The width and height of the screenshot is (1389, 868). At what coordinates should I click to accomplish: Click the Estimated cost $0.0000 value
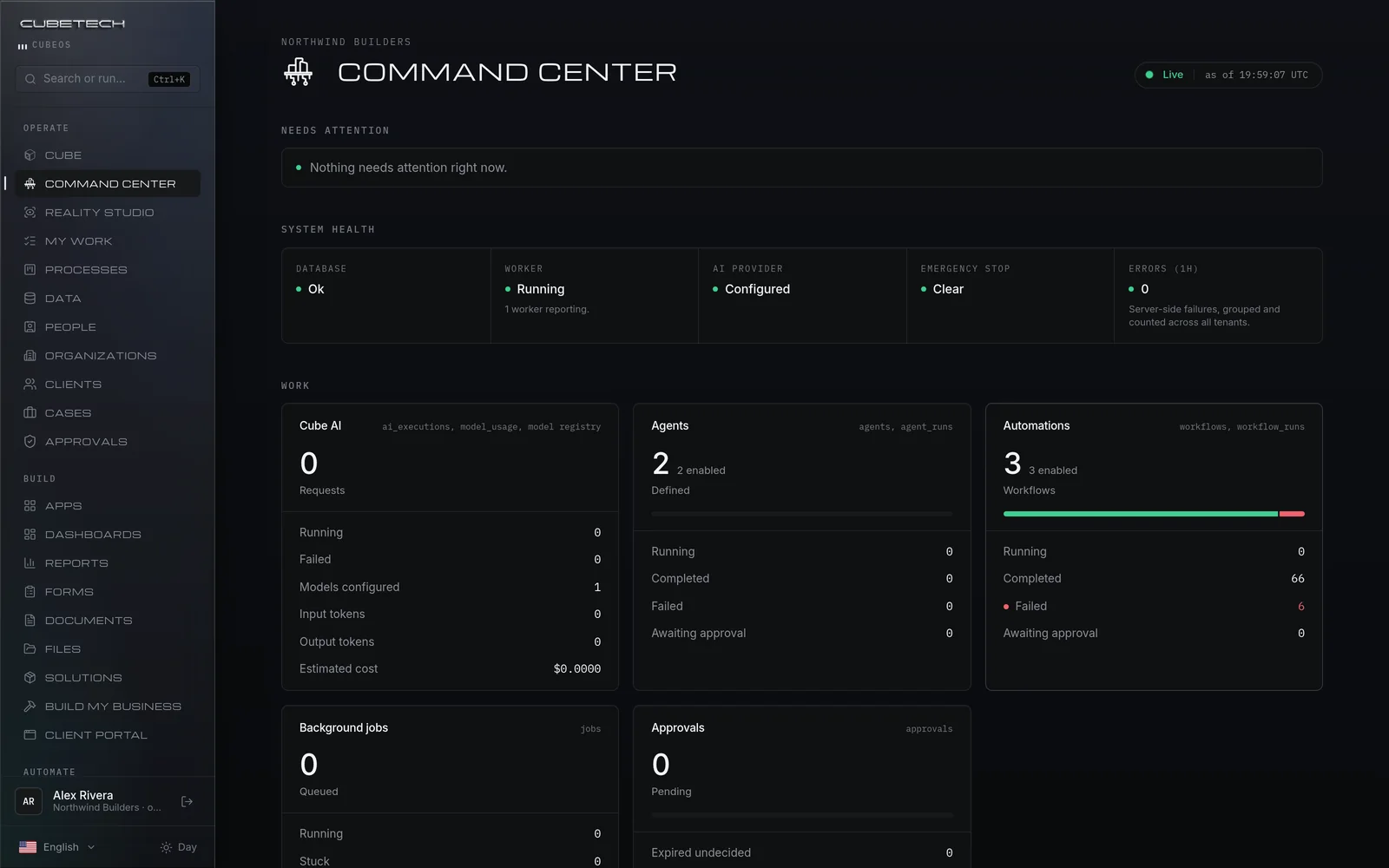pos(577,669)
